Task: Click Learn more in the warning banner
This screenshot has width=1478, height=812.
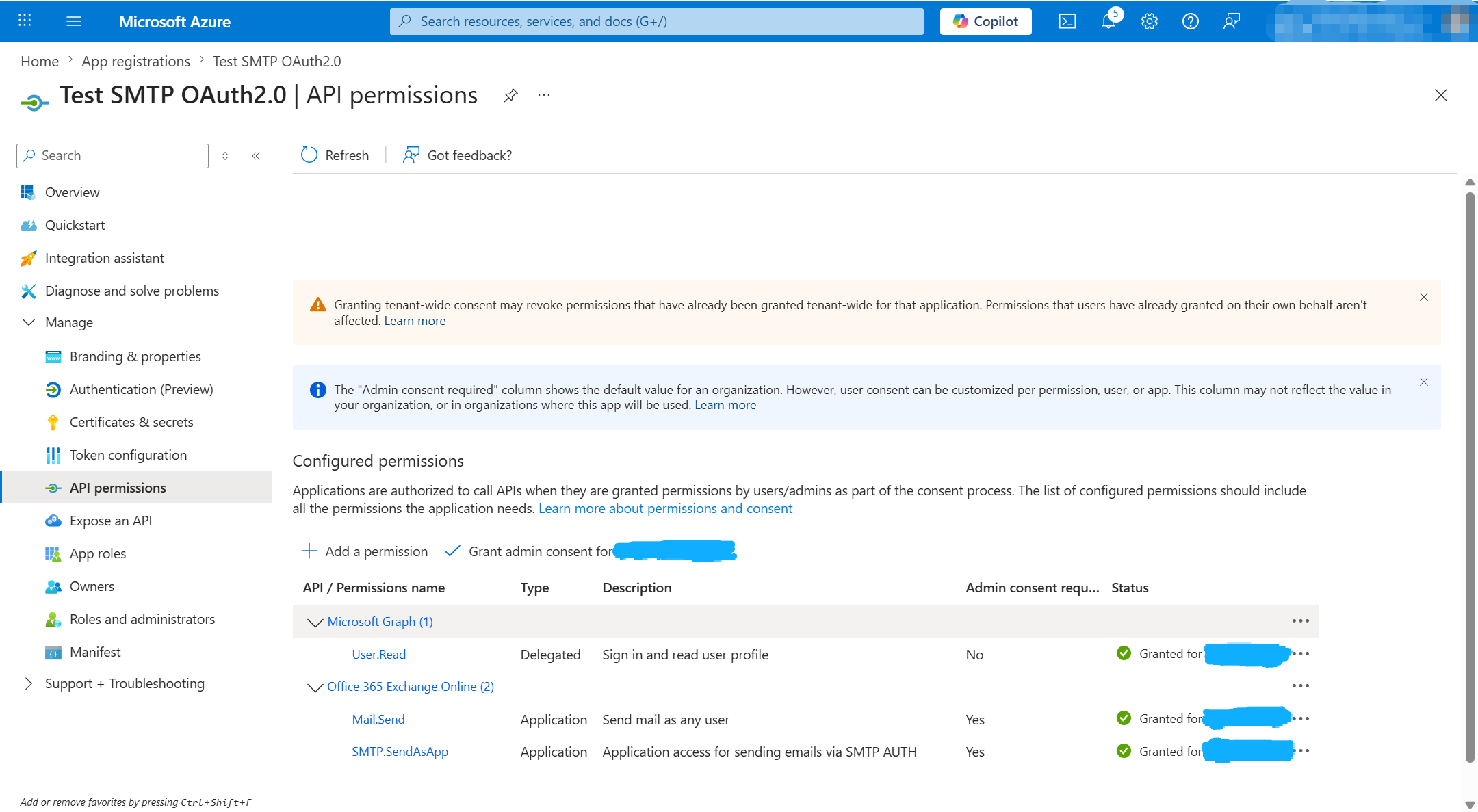Action: click(415, 321)
